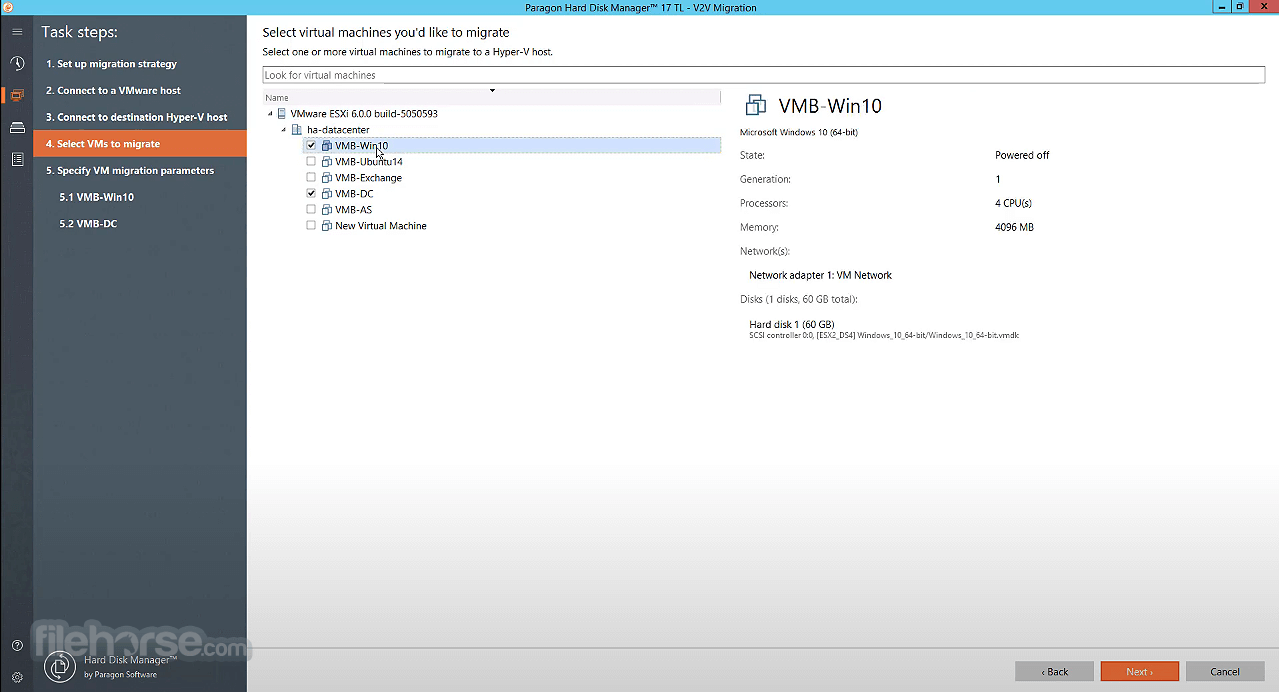
Task: Uncheck the VMB-Win10 checkbox
Action: pyautogui.click(x=311, y=146)
